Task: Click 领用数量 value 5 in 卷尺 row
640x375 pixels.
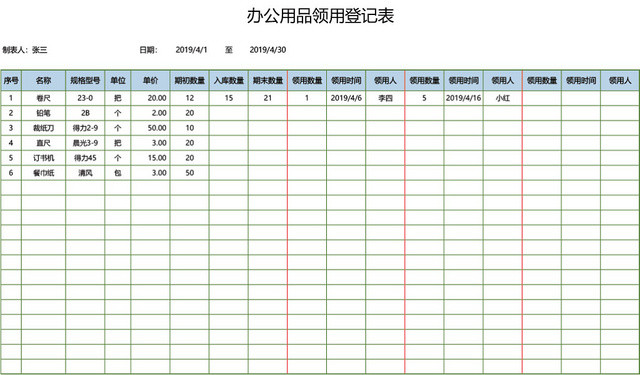Action: pos(424,98)
